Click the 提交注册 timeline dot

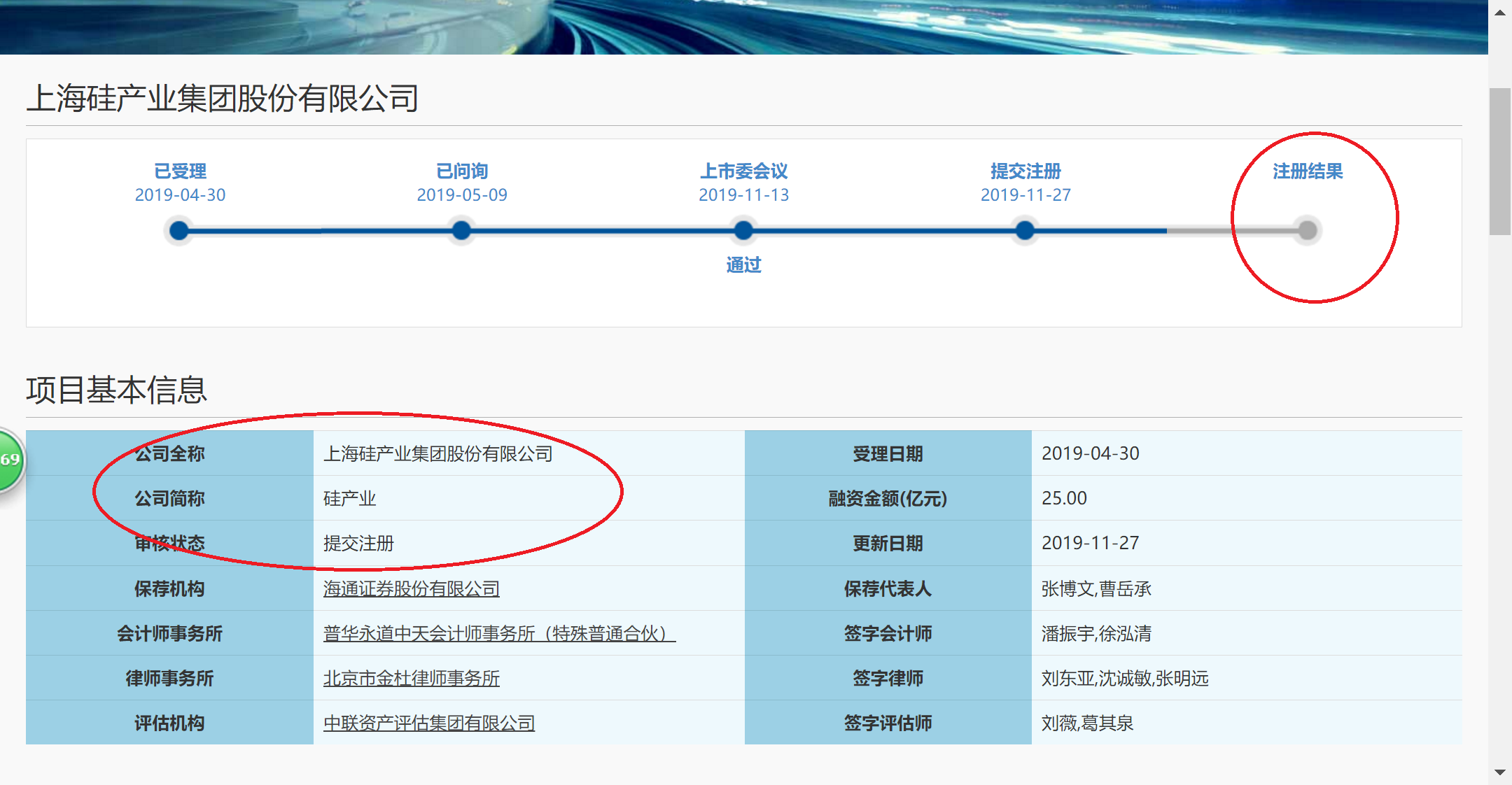click(1025, 230)
